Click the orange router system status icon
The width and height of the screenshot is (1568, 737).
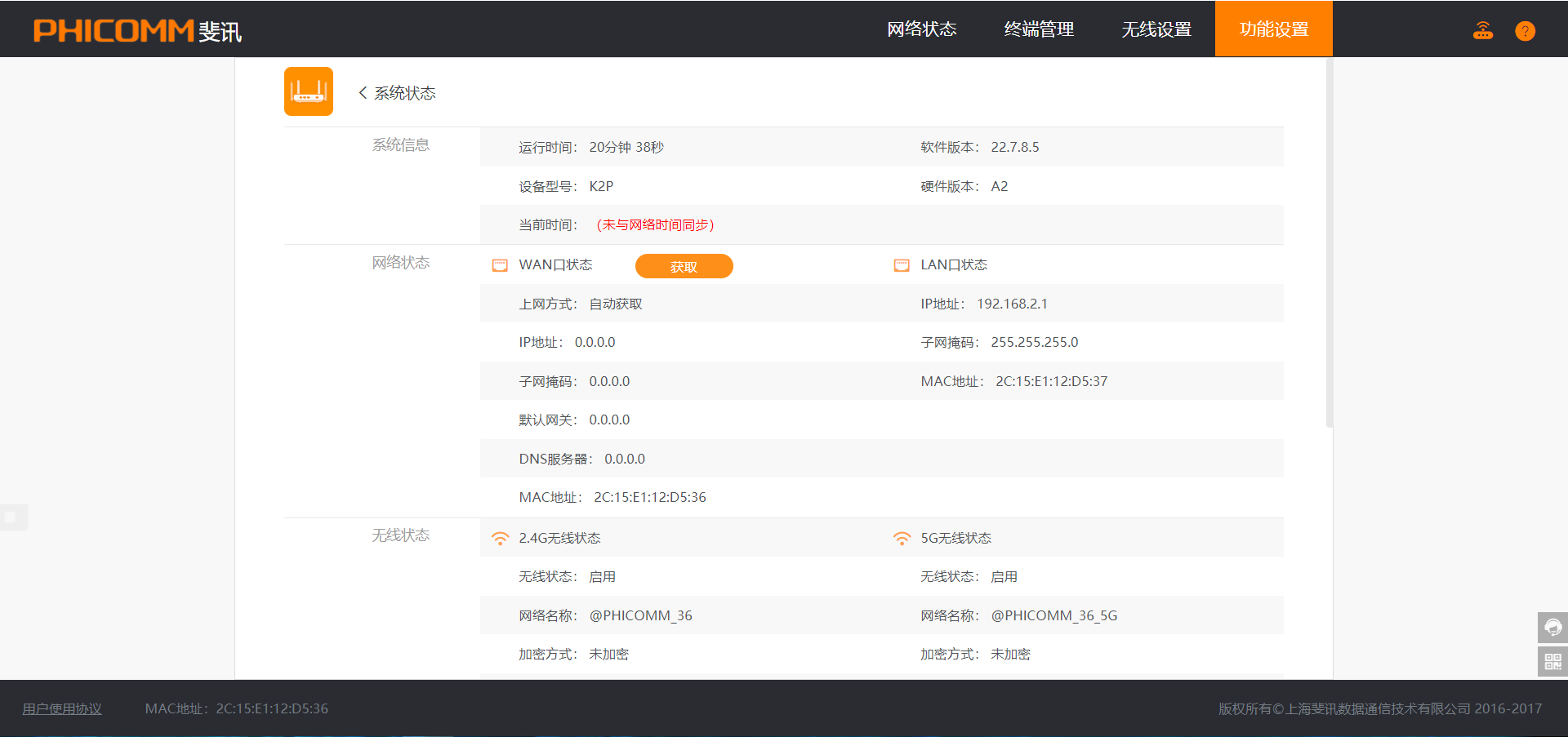coord(309,91)
